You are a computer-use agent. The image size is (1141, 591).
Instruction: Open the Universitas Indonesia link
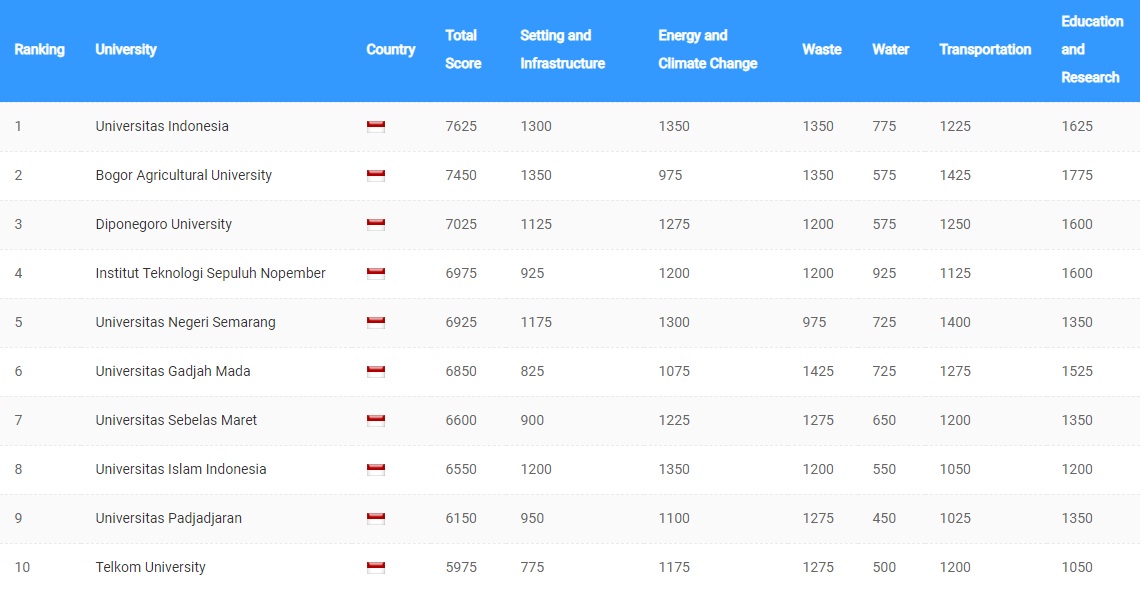[x=162, y=127]
